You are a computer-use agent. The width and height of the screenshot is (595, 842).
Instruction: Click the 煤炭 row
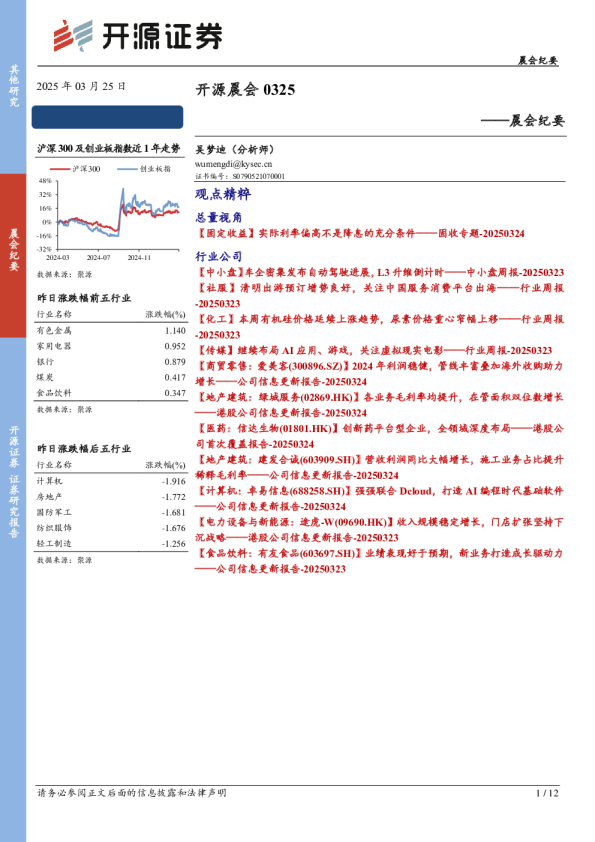(111, 378)
